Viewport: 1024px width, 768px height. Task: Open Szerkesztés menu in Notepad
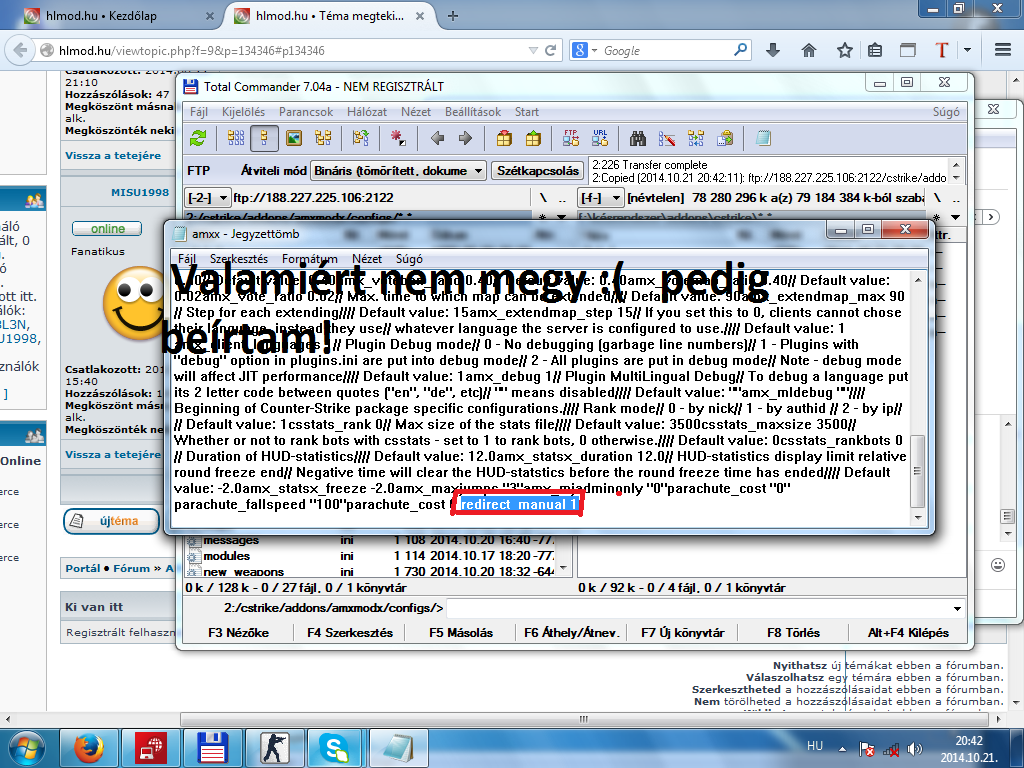[239, 259]
